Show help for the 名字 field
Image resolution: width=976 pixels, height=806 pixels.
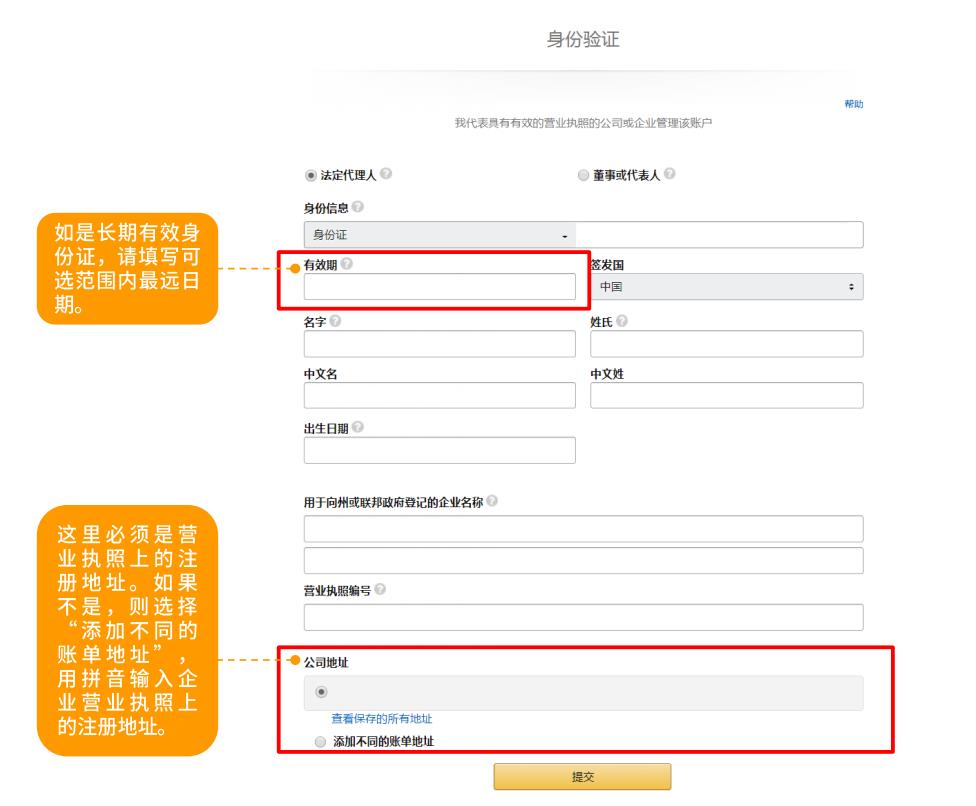(x=335, y=321)
